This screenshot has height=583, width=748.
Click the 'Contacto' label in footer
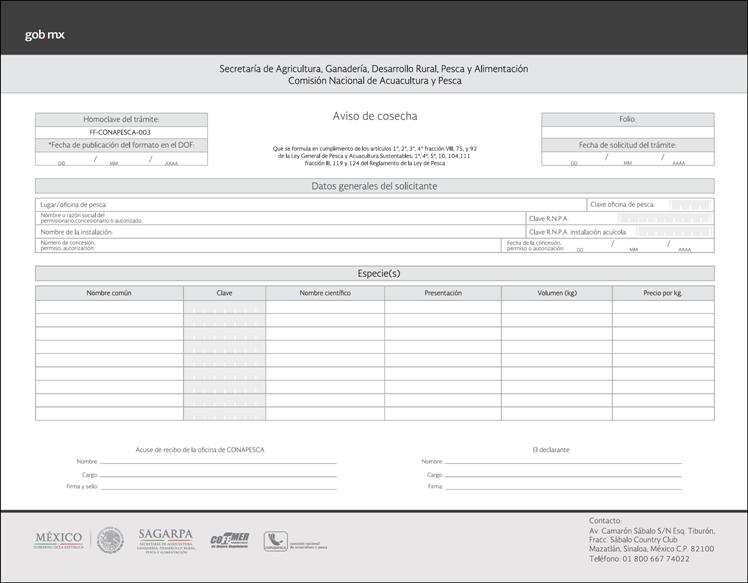tap(605, 521)
